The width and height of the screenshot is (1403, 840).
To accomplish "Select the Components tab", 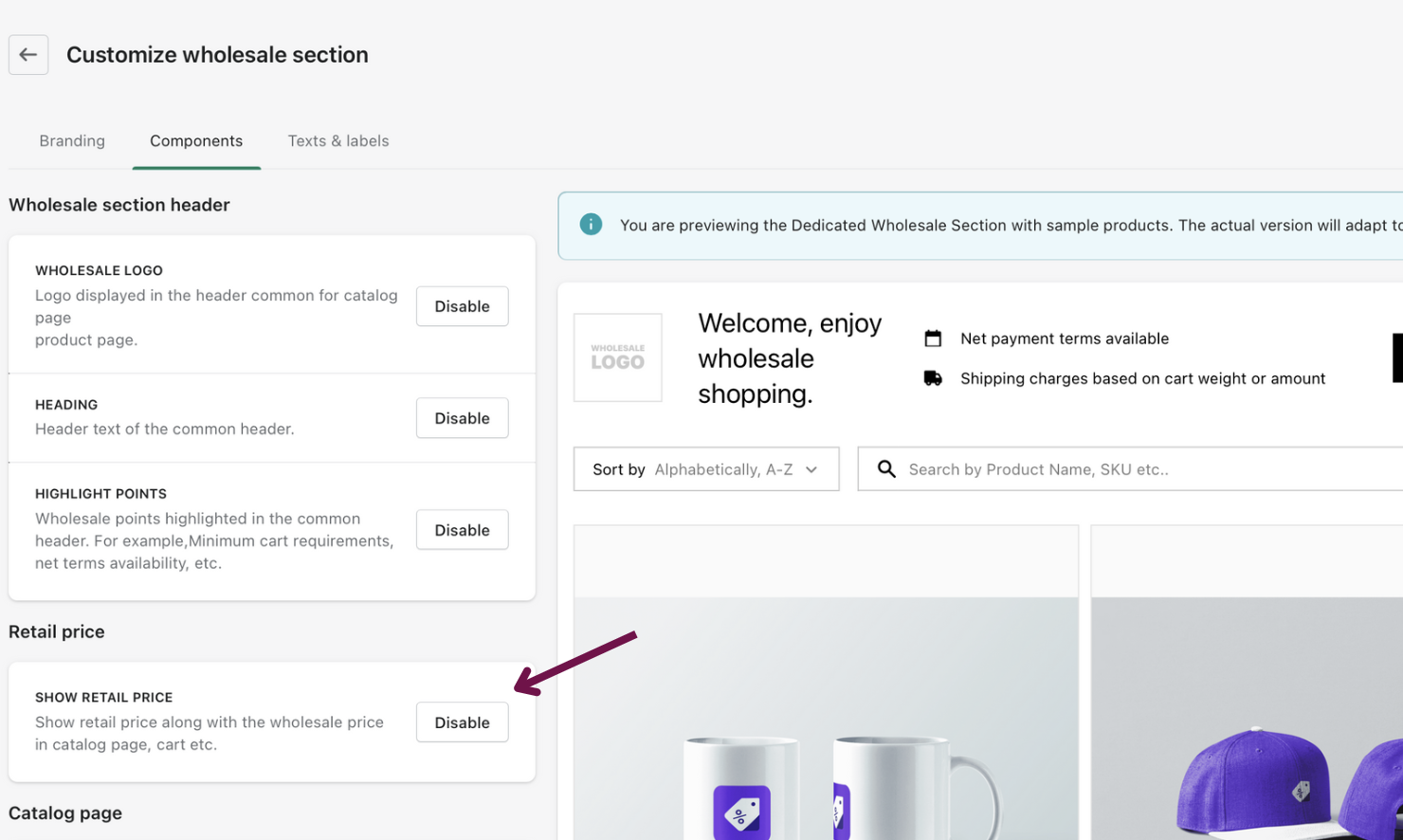I will point(196,141).
